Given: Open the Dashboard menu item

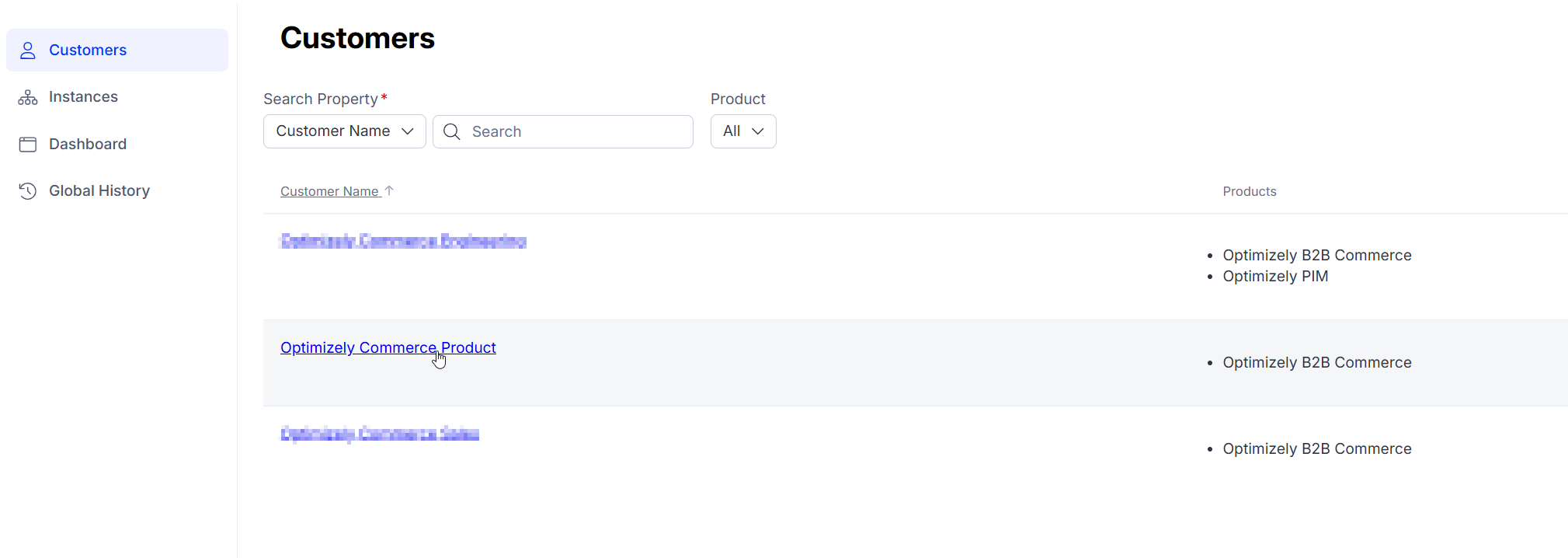Looking at the screenshot, I should click(x=88, y=145).
